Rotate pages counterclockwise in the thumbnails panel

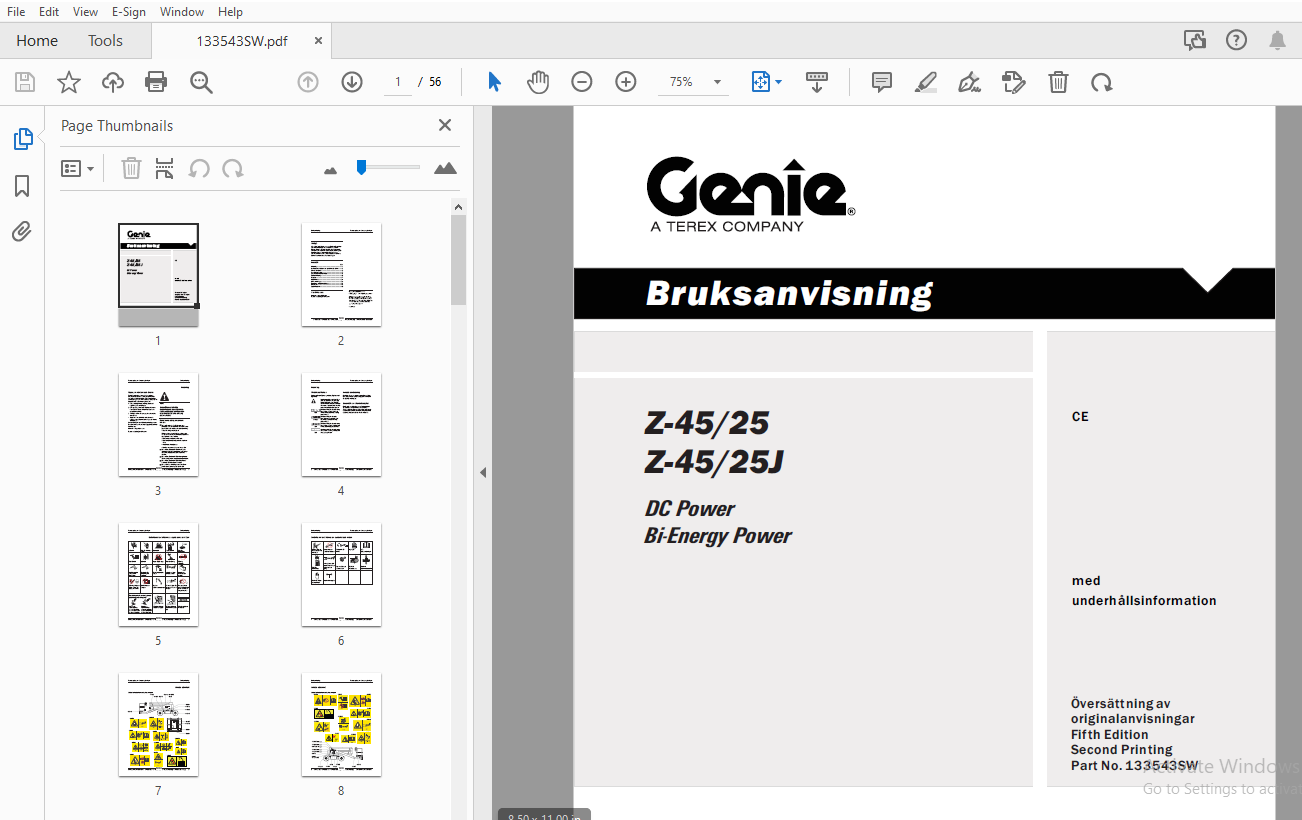pyautogui.click(x=199, y=168)
